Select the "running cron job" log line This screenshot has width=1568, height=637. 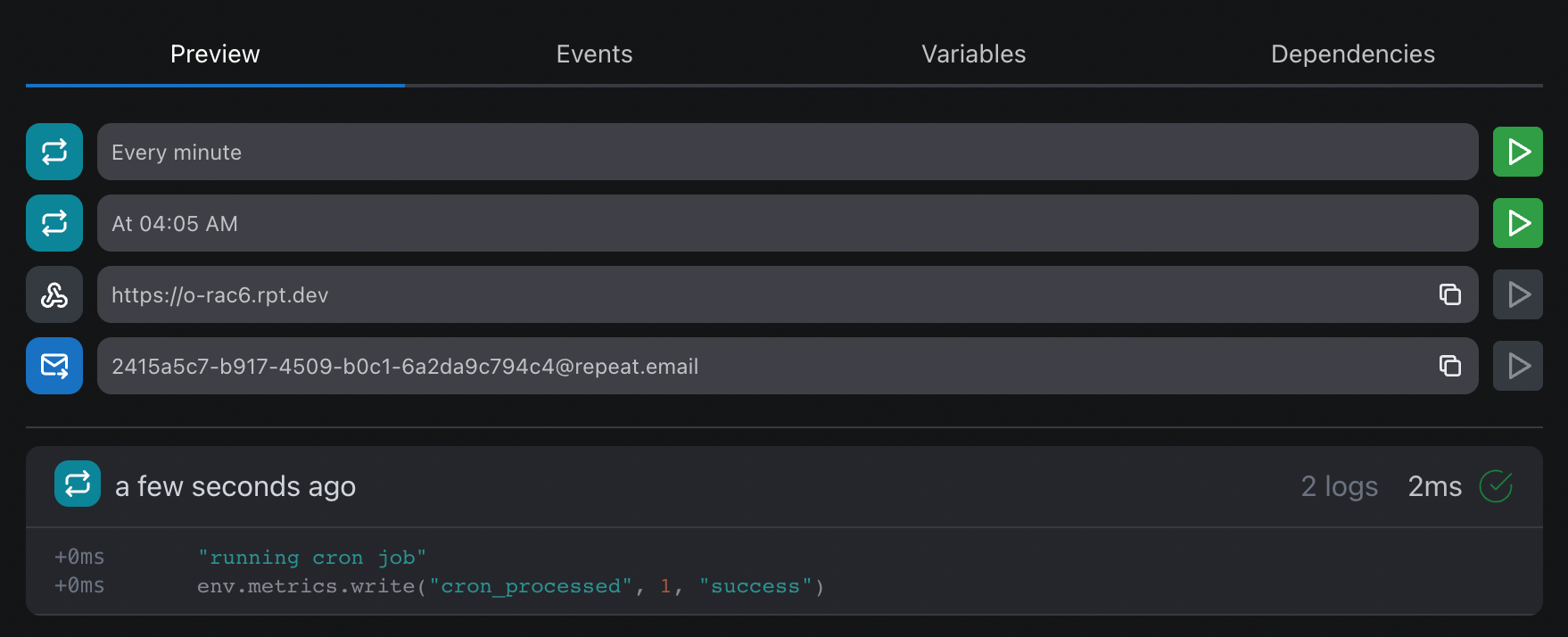(x=312, y=558)
